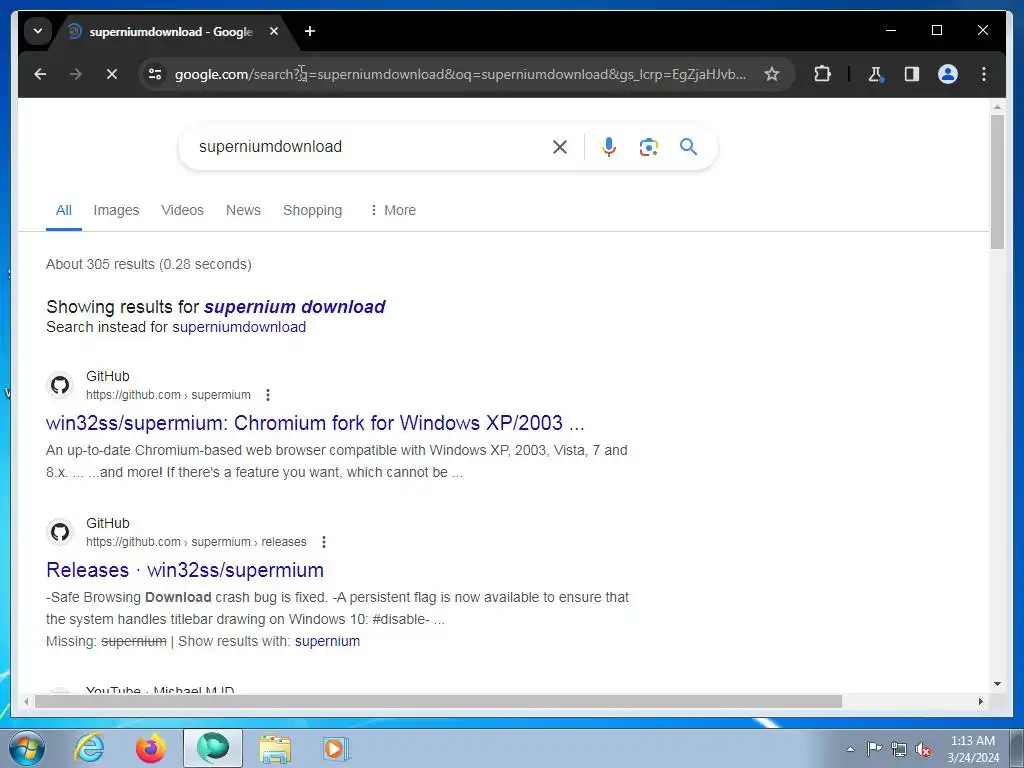This screenshot has height=768, width=1024.
Task: Open a new browser tab
Action: (310, 31)
